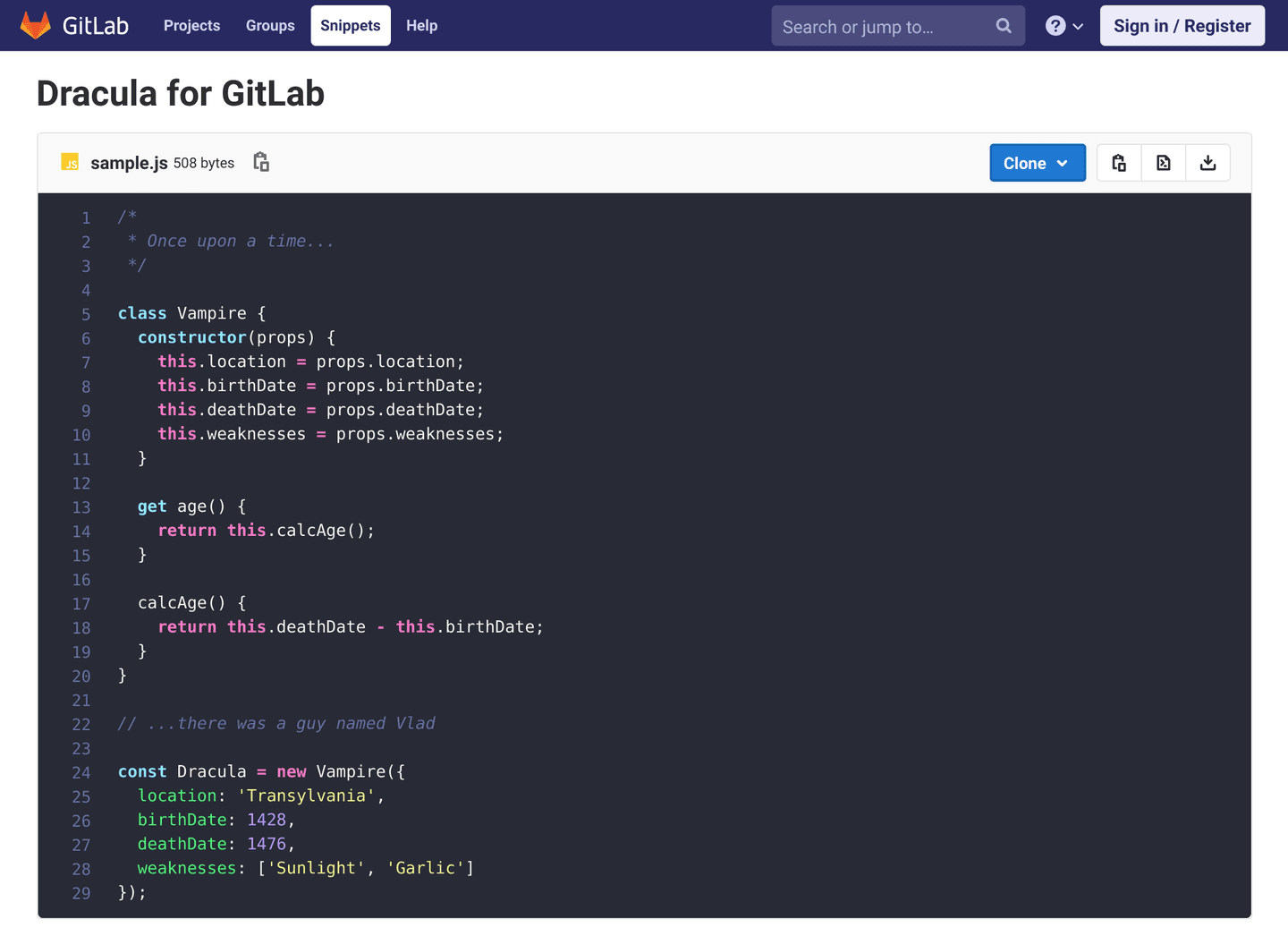Screen dimensions: 1288x936
Task: Copy the file path beside sample.js
Action: [x=260, y=162]
